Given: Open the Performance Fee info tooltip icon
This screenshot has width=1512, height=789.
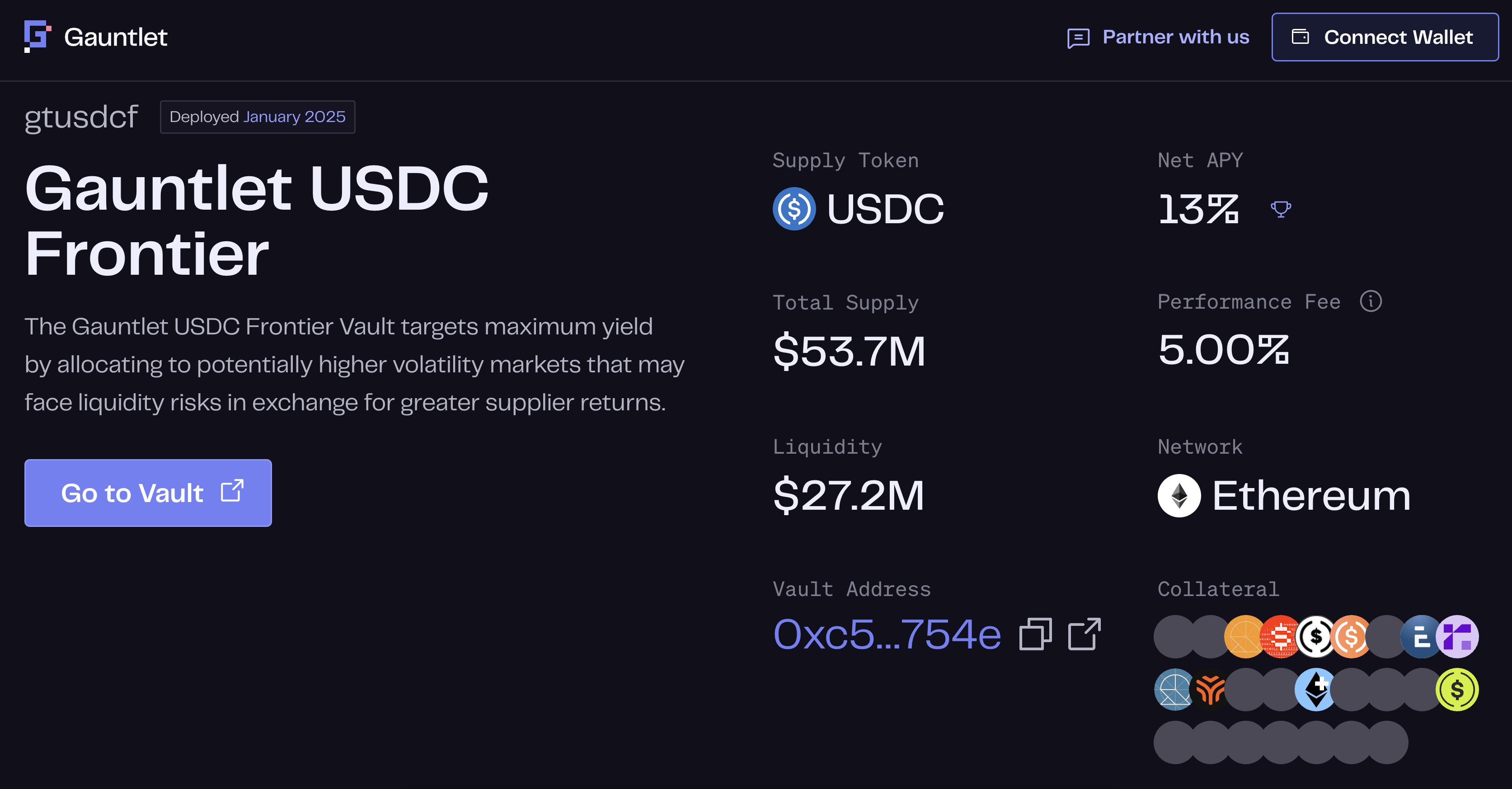Looking at the screenshot, I should pyautogui.click(x=1371, y=301).
